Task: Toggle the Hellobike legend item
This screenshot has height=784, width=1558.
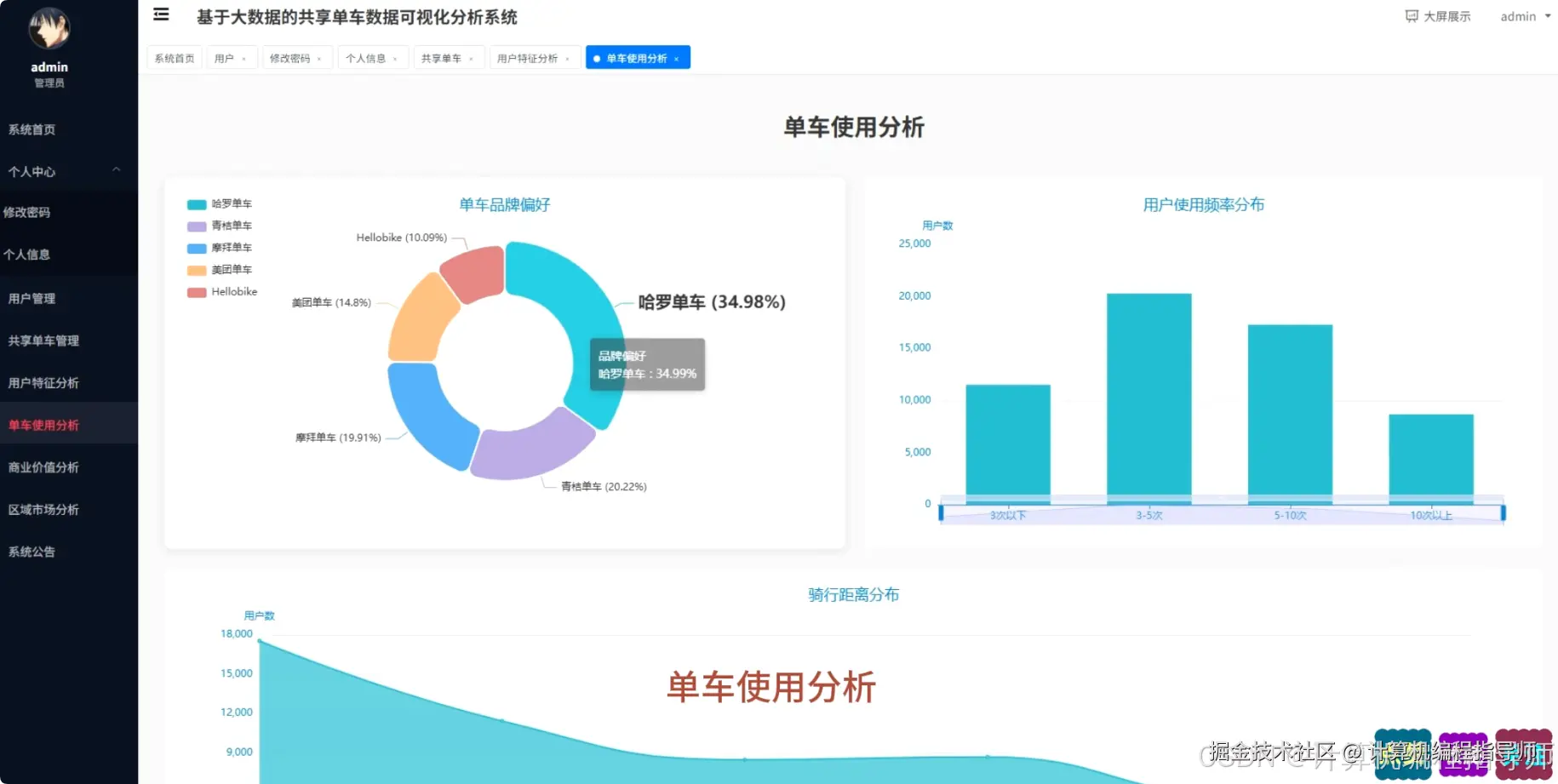Action: pyautogui.click(x=222, y=292)
